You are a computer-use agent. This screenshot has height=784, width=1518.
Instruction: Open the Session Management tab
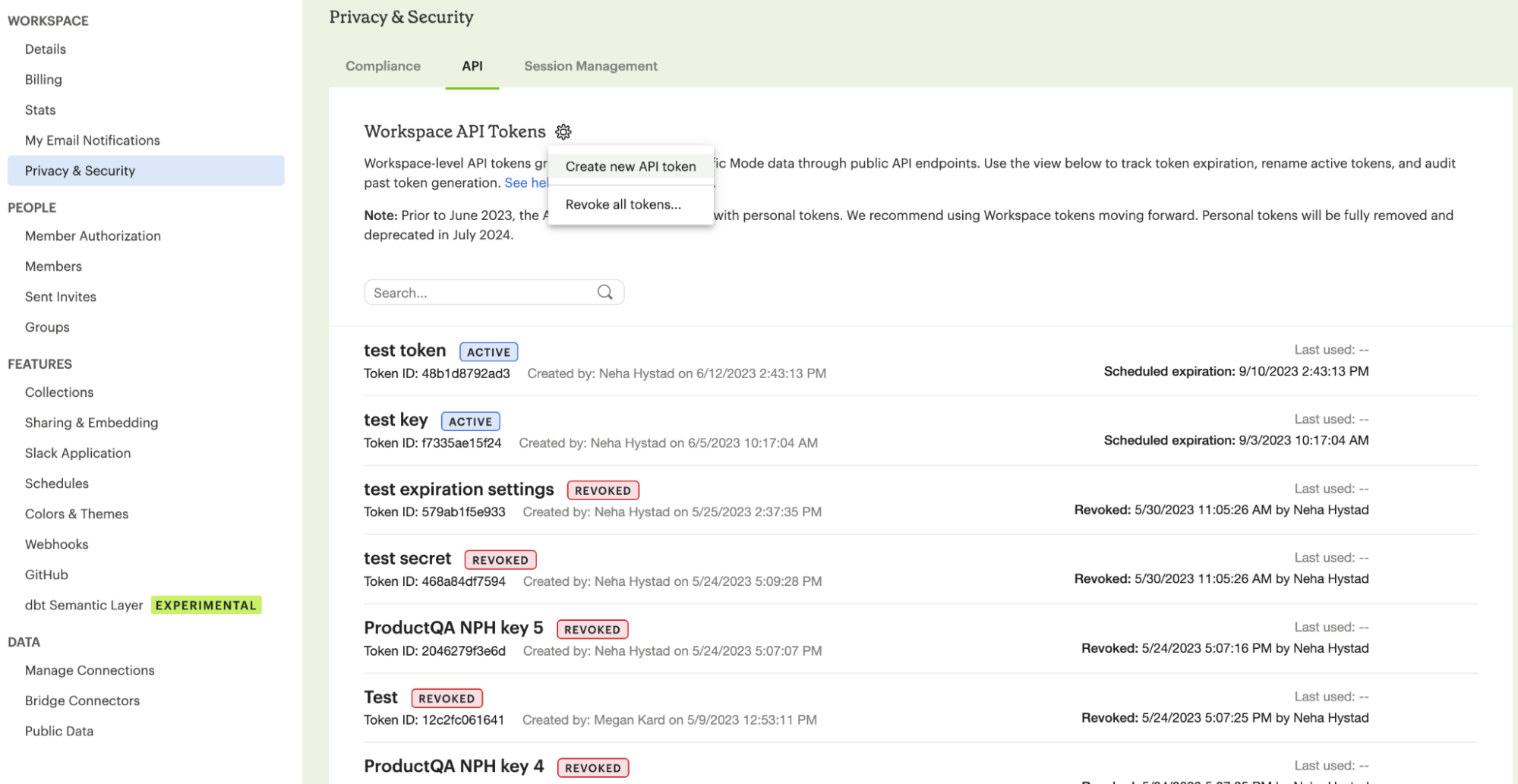(591, 66)
